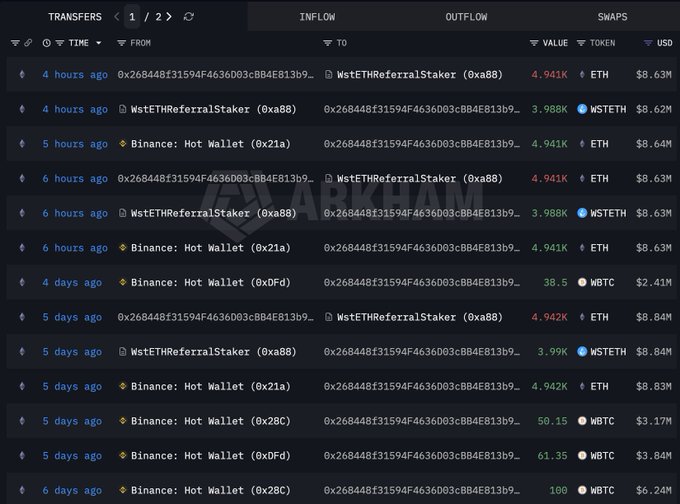Click the $2.41M USD amount
680x504 pixels.
click(654, 282)
